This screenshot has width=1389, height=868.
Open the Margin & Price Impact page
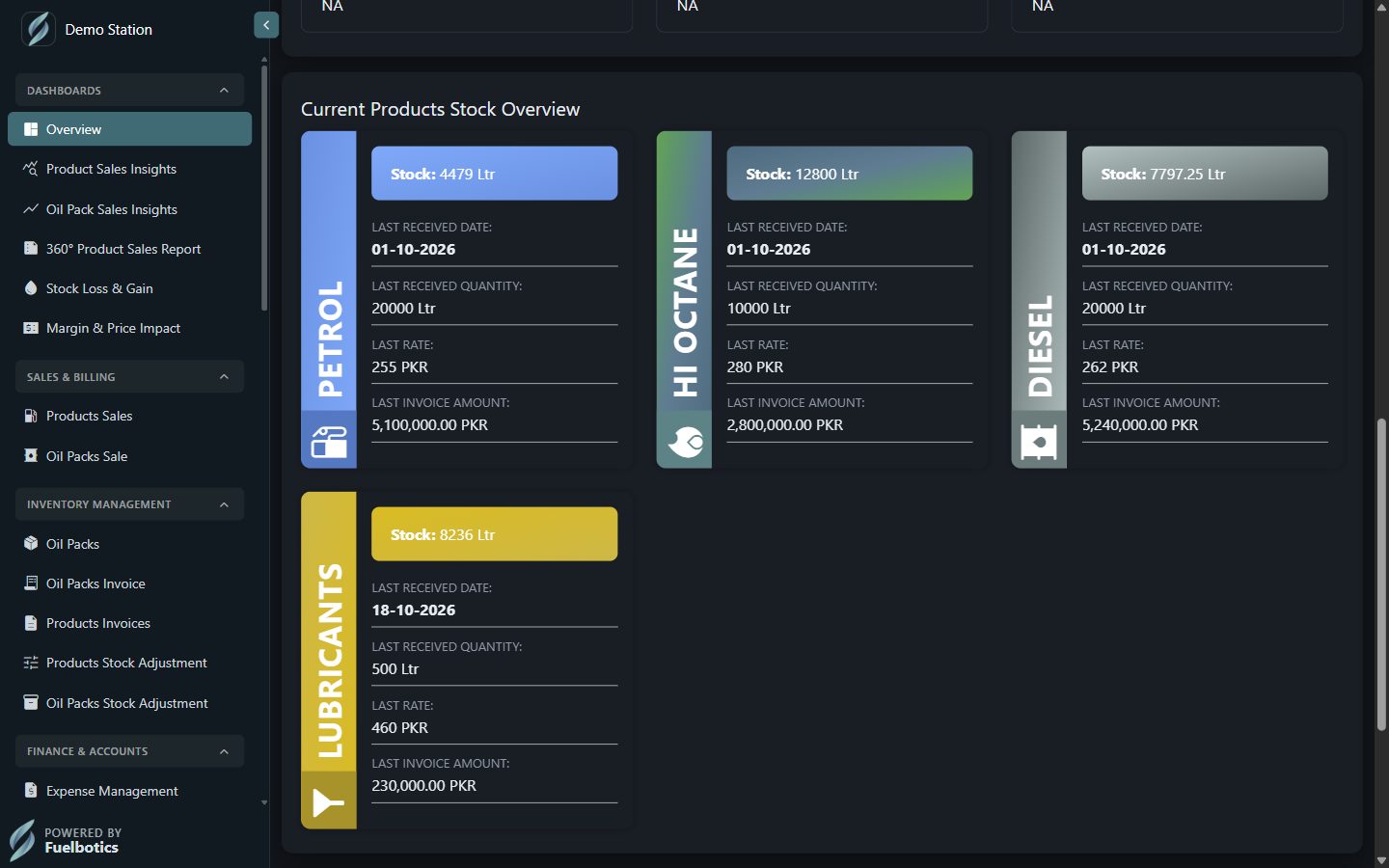[x=129, y=328]
